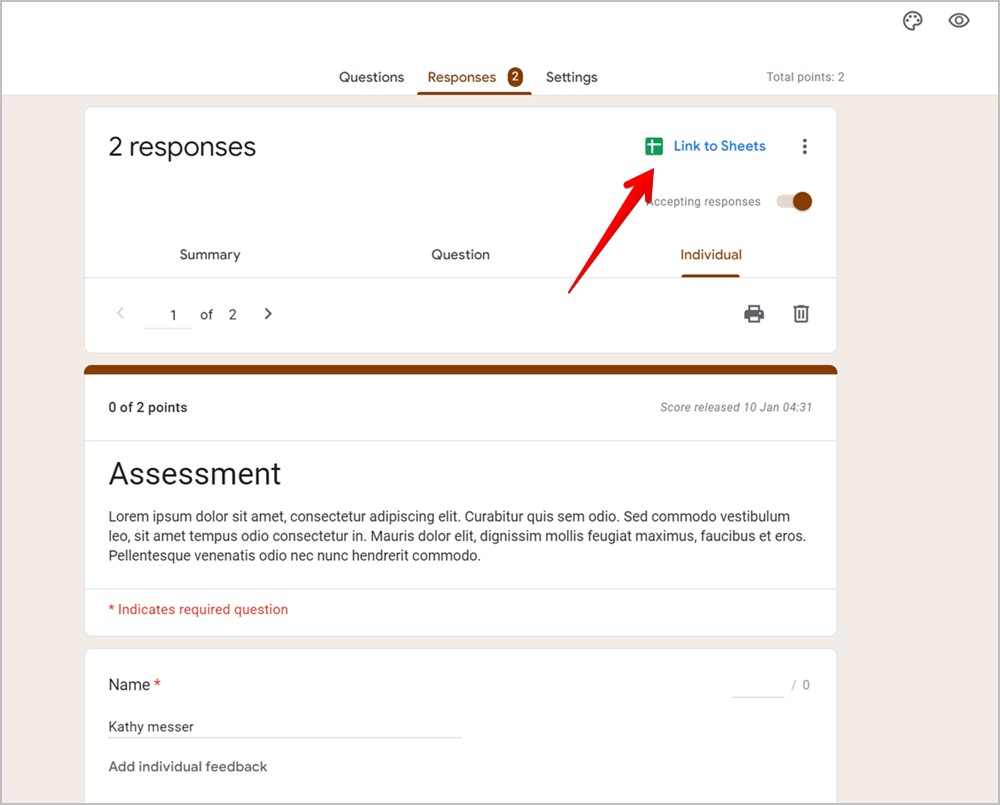The height and width of the screenshot is (805, 1000).
Task: Switch to the Questions tab
Action: pos(371,77)
